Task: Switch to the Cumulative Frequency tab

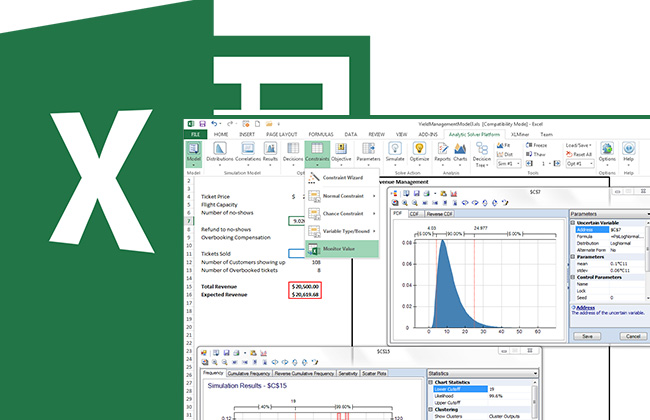Action: pos(249,374)
